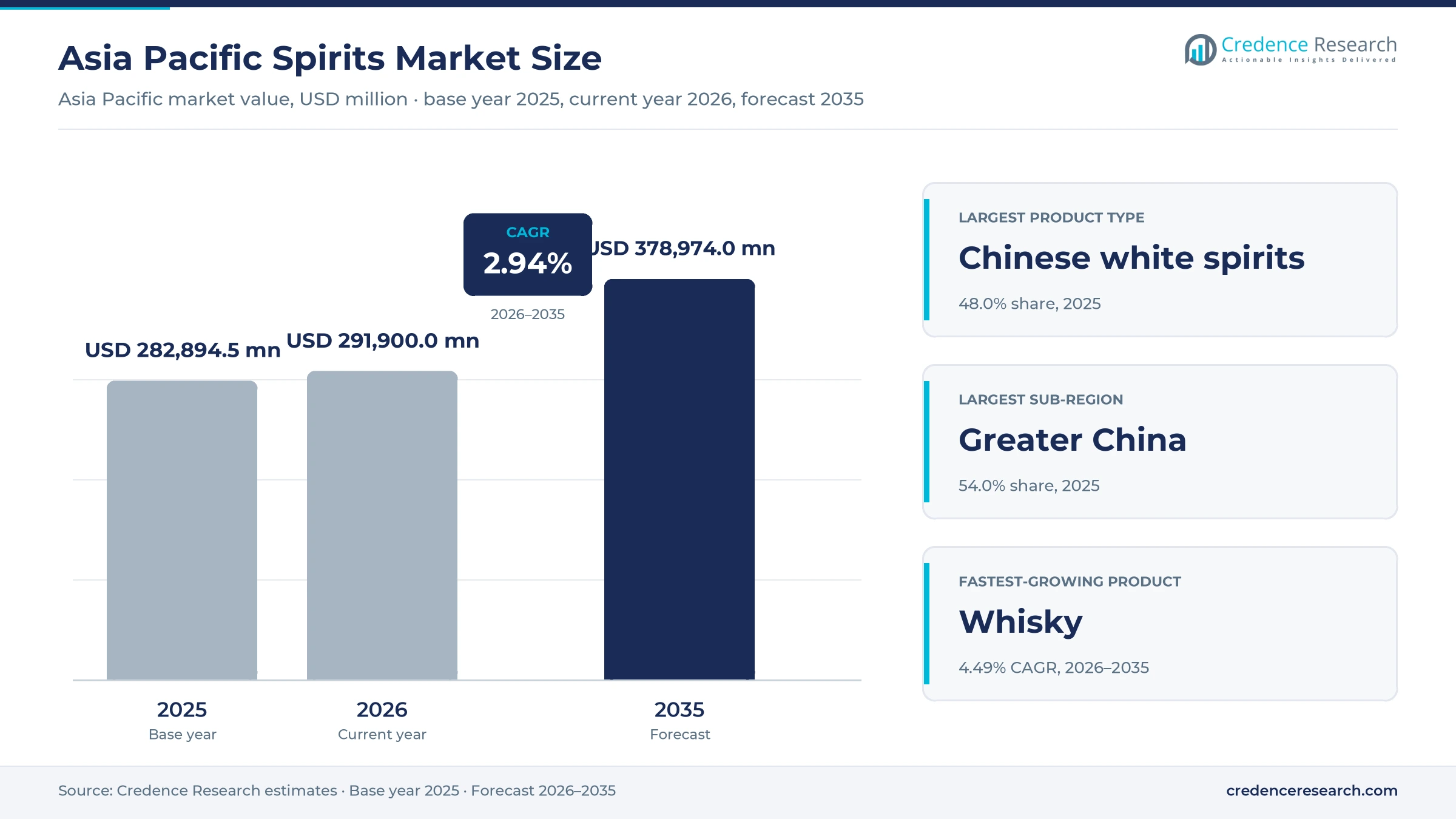Click the '2035' axis label
Screen dimensions: 1456x819
tap(679, 709)
